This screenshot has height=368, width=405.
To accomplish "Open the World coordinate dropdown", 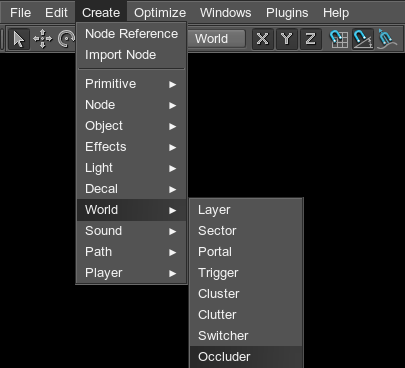I will 216,39.
